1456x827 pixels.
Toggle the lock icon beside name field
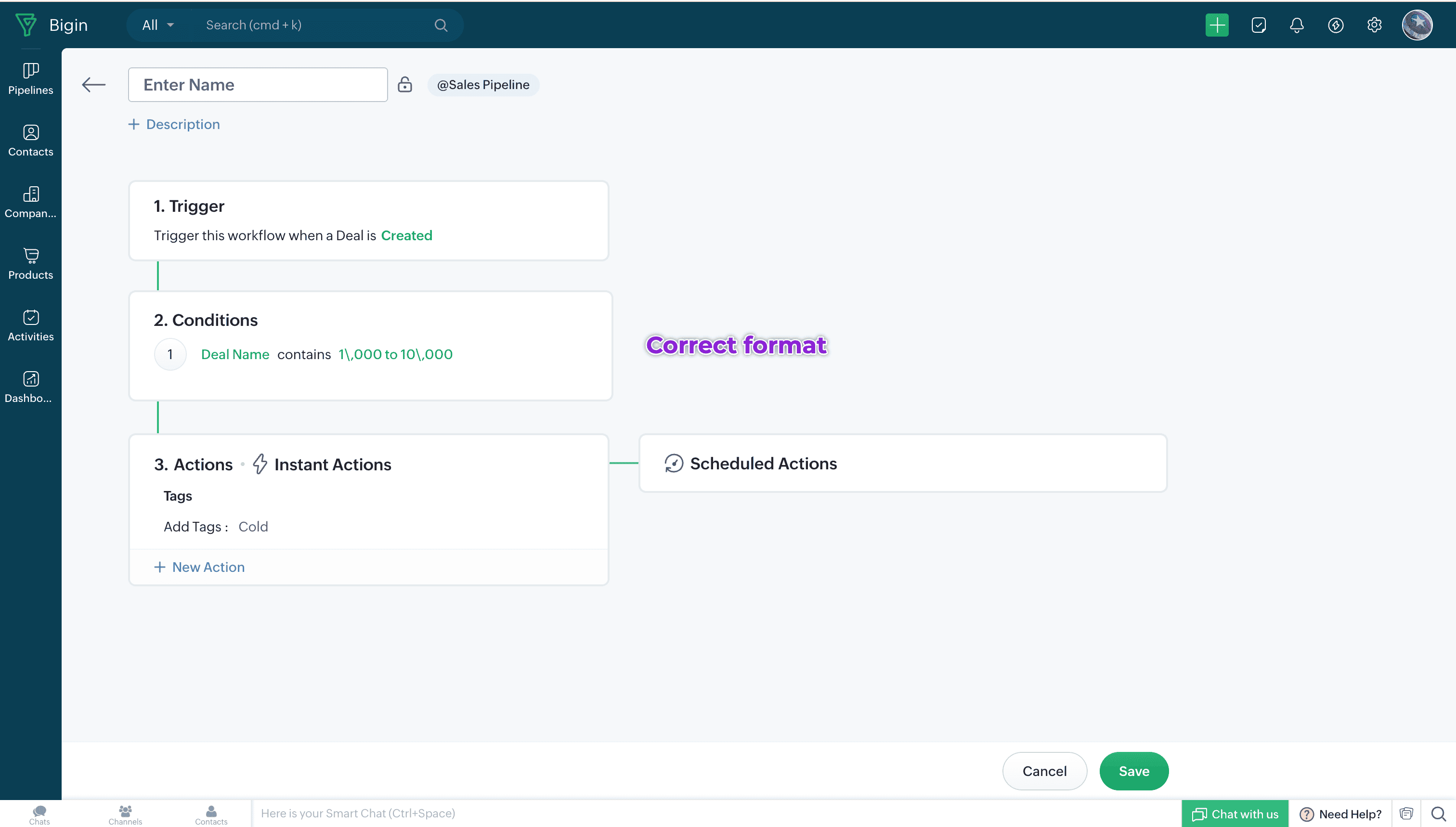coord(404,85)
